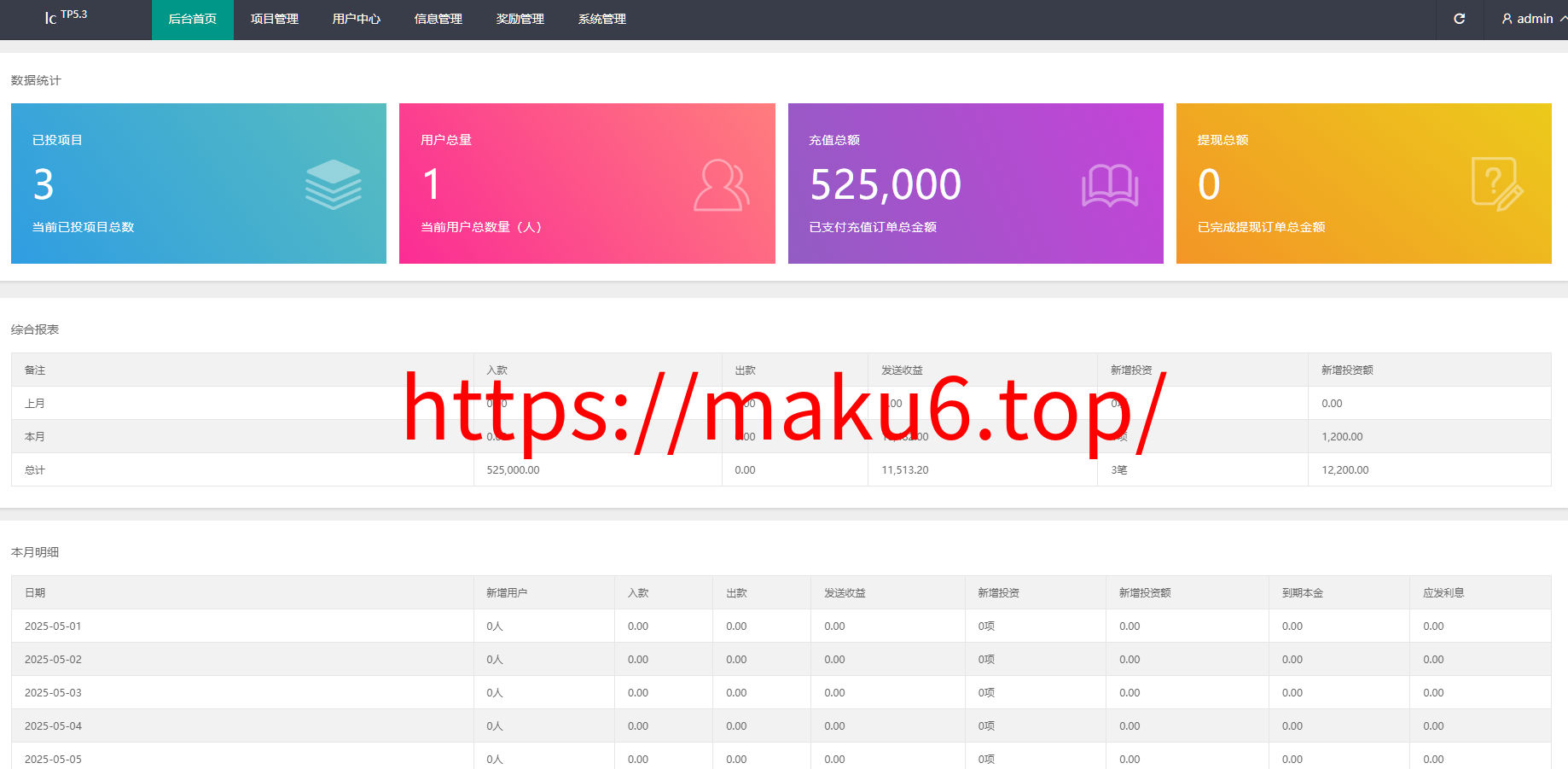Click the book icon on 充值总额 card
Viewport: 1568px width, 769px height.
click(x=1110, y=185)
